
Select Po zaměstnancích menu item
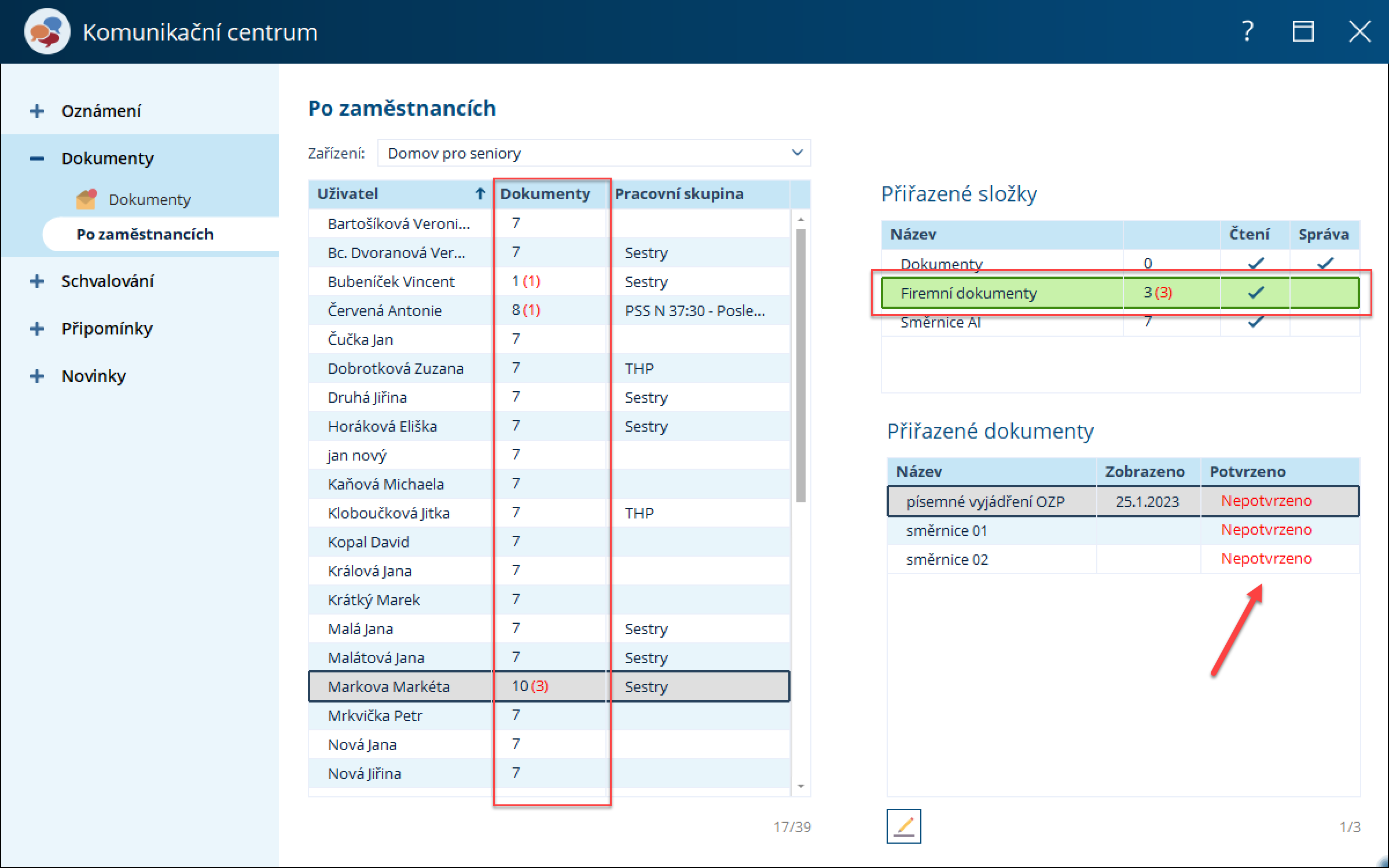[x=145, y=234]
